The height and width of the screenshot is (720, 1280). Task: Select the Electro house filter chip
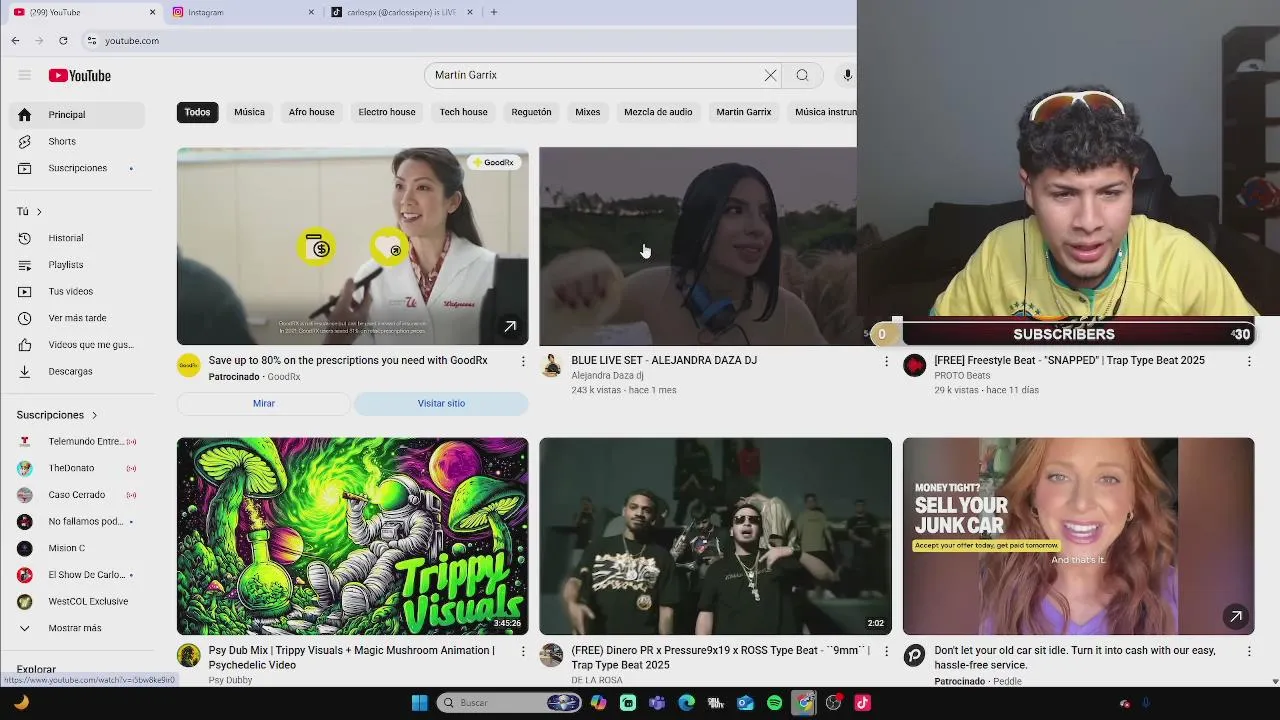[387, 112]
